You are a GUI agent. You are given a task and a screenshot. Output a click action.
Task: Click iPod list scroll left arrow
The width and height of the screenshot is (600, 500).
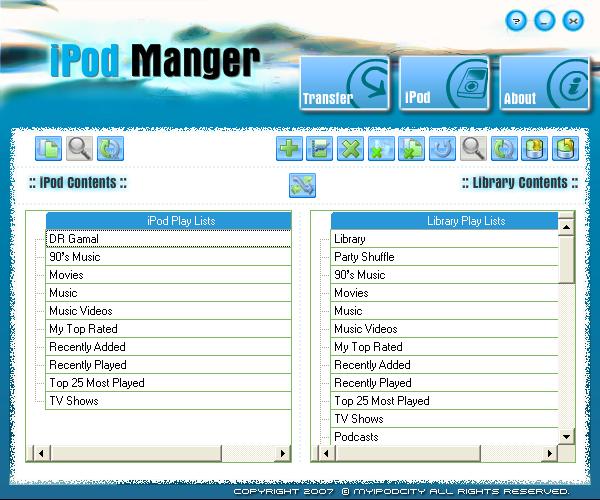tap(41, 453)
